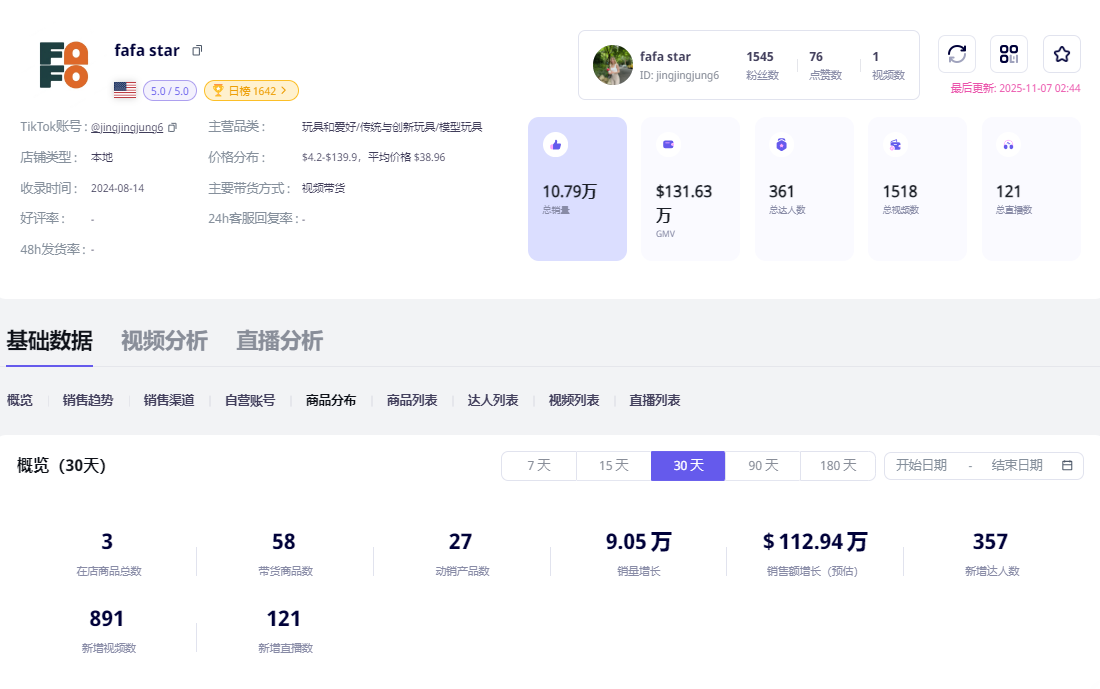Copy TikTok account handle icon
The width and height of the screenshot is (1100, 689).
pos(172,128)
